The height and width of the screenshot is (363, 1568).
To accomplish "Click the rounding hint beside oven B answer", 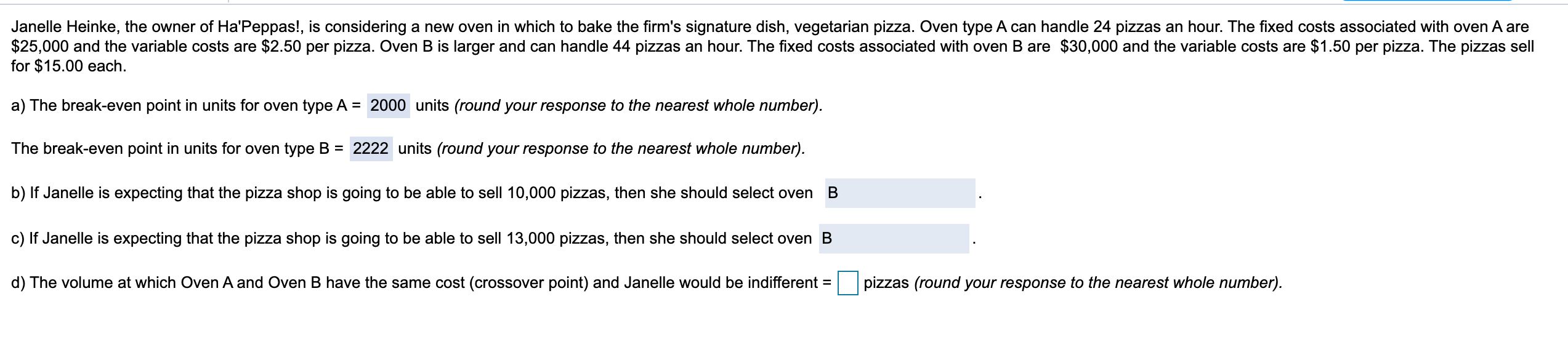I will (x=621, y=149).
